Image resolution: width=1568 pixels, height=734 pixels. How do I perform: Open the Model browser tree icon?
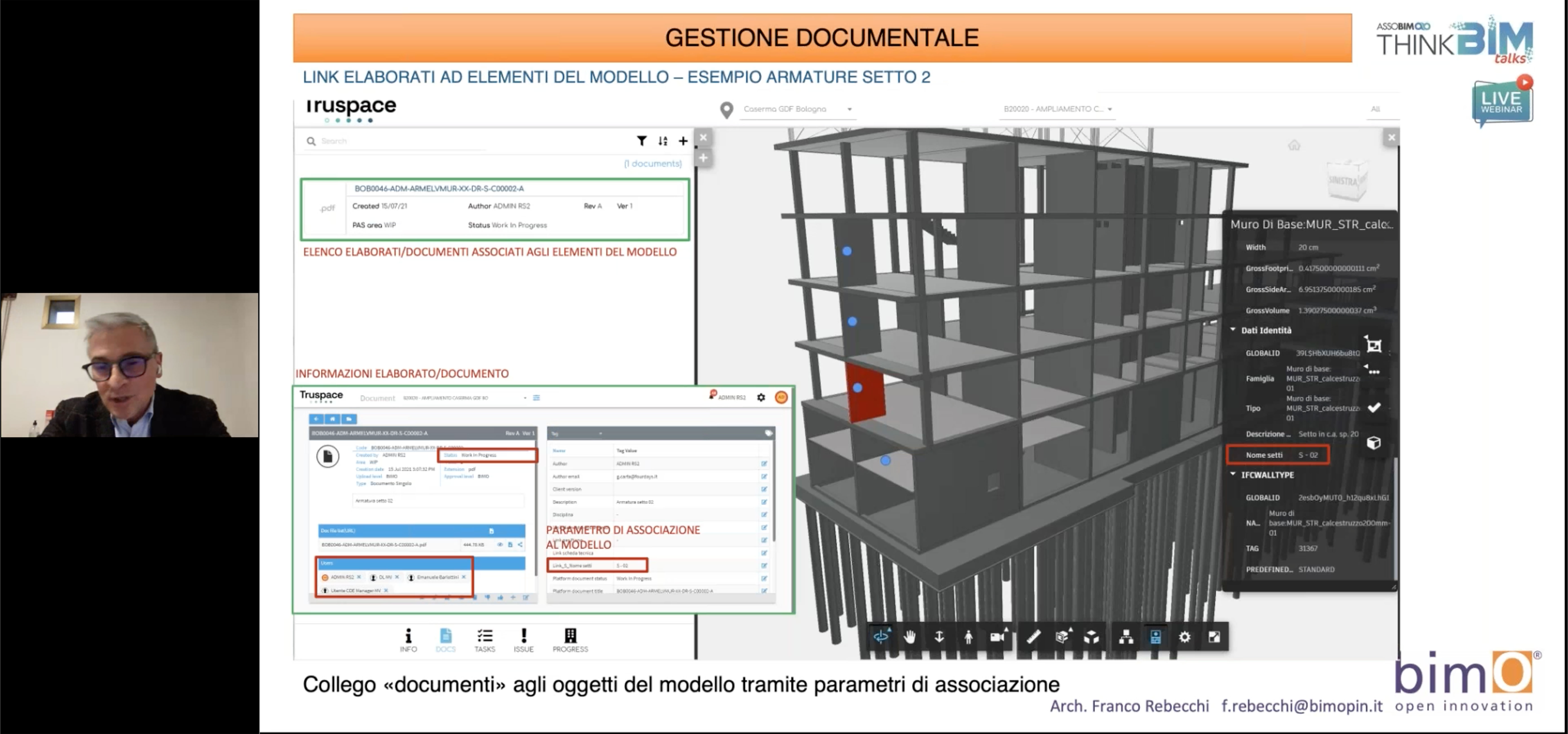(1126, 637)
